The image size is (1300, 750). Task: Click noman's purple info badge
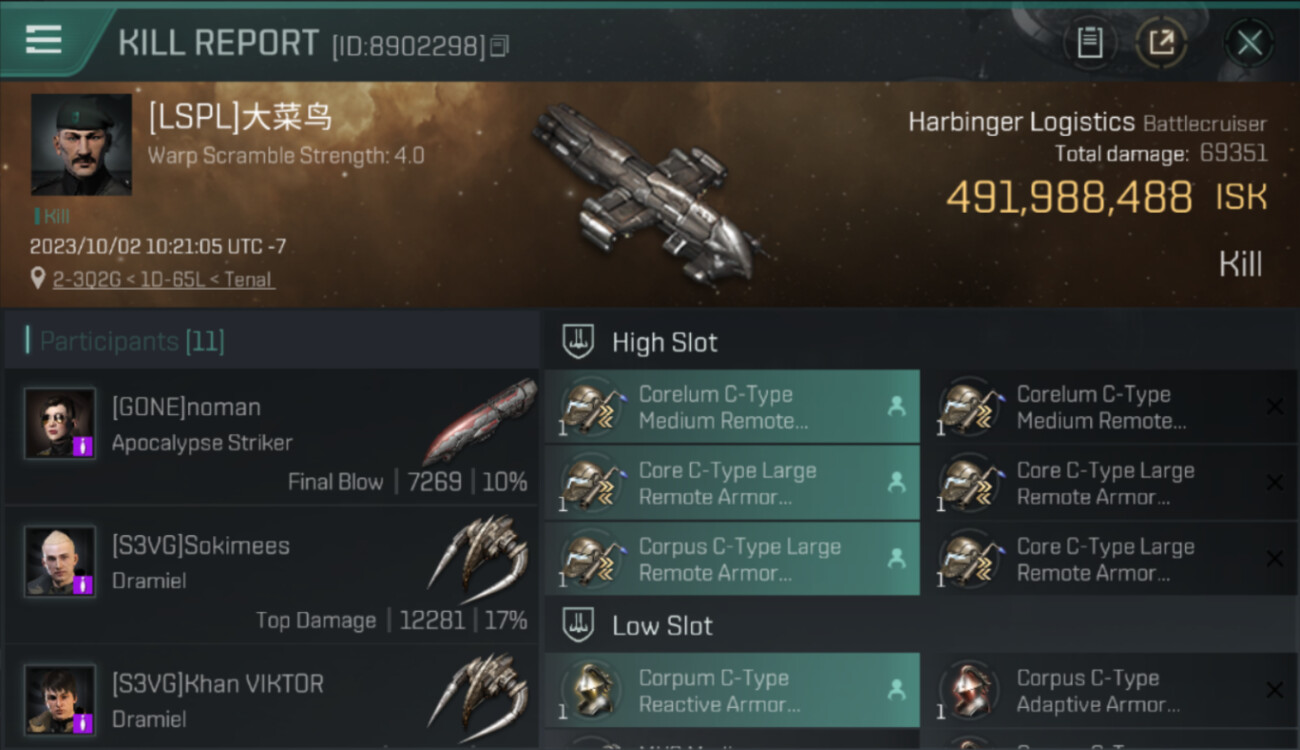[x=84, y=445]
